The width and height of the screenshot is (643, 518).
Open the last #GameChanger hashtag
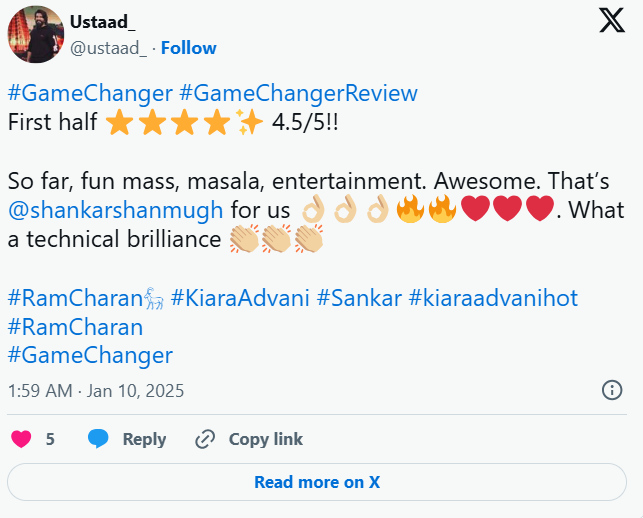[x=90, y=355]
